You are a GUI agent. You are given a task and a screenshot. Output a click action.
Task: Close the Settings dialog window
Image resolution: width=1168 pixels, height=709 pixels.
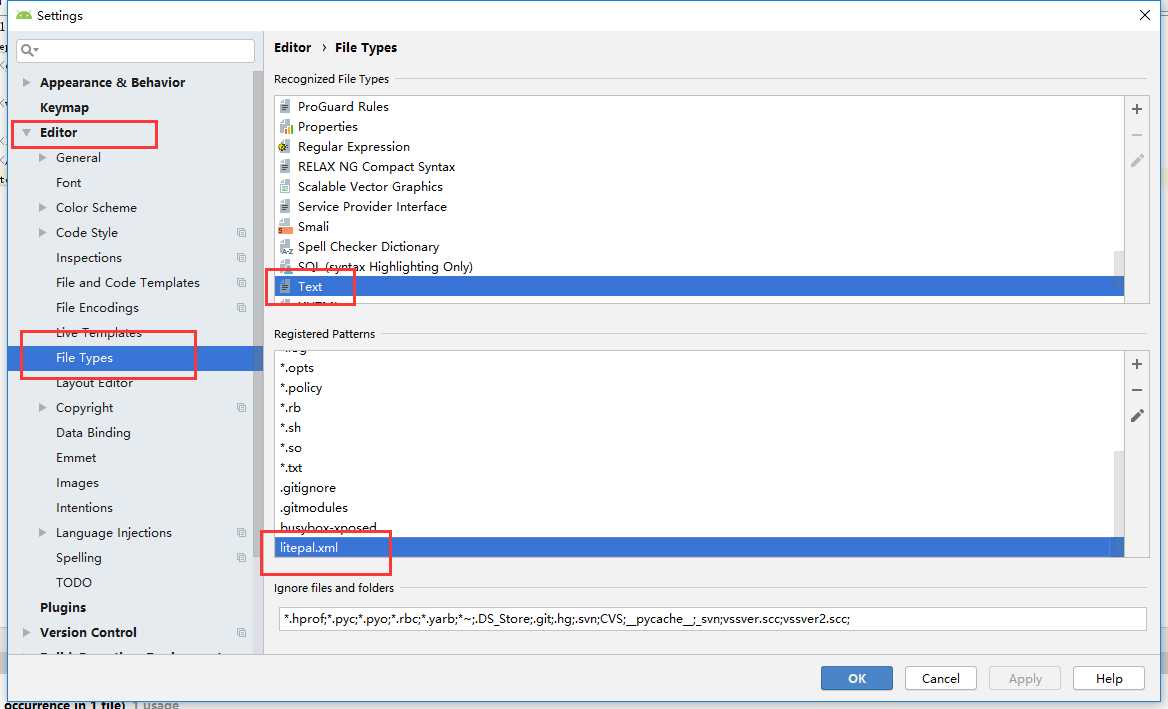1145,15
